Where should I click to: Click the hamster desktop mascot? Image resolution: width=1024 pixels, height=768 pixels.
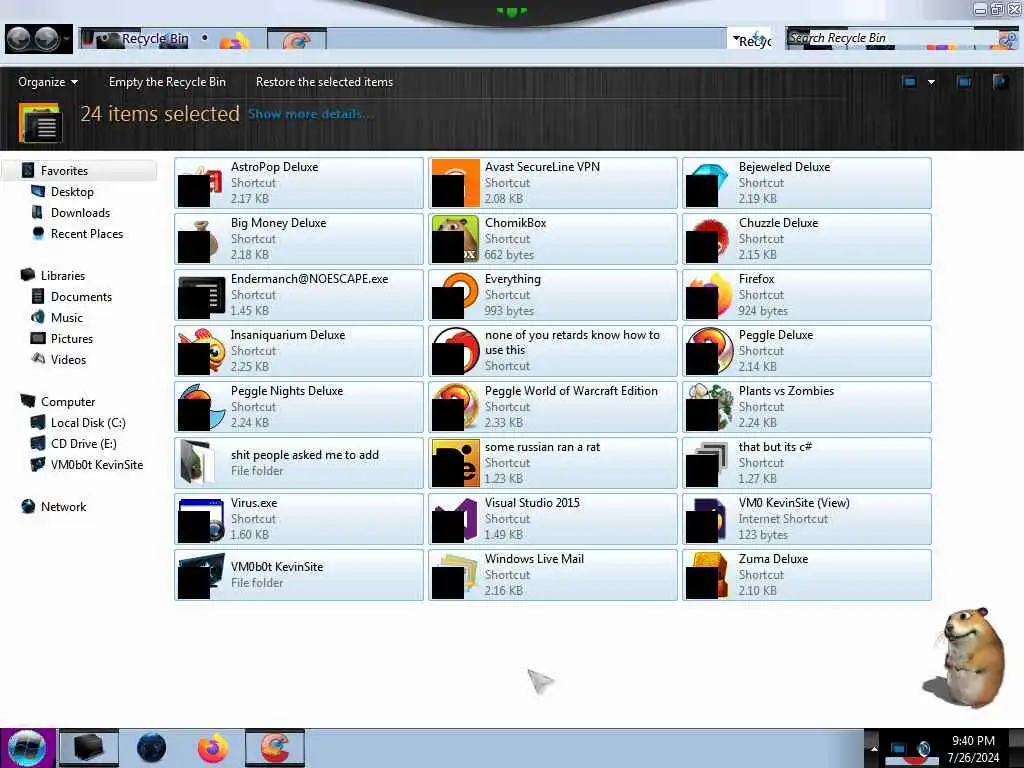[x=967, y=658]
